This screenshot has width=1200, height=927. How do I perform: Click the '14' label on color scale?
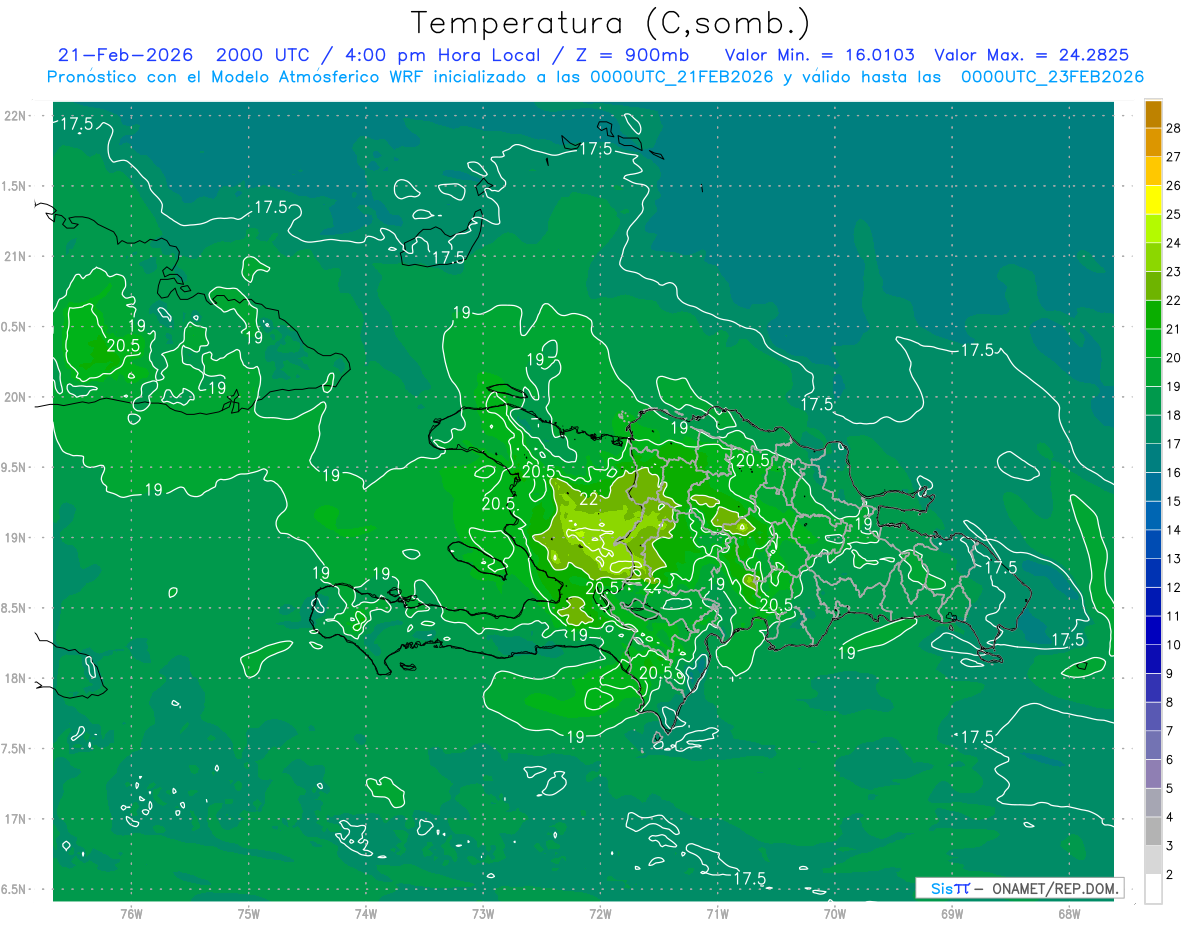(x=1173, y=530)
